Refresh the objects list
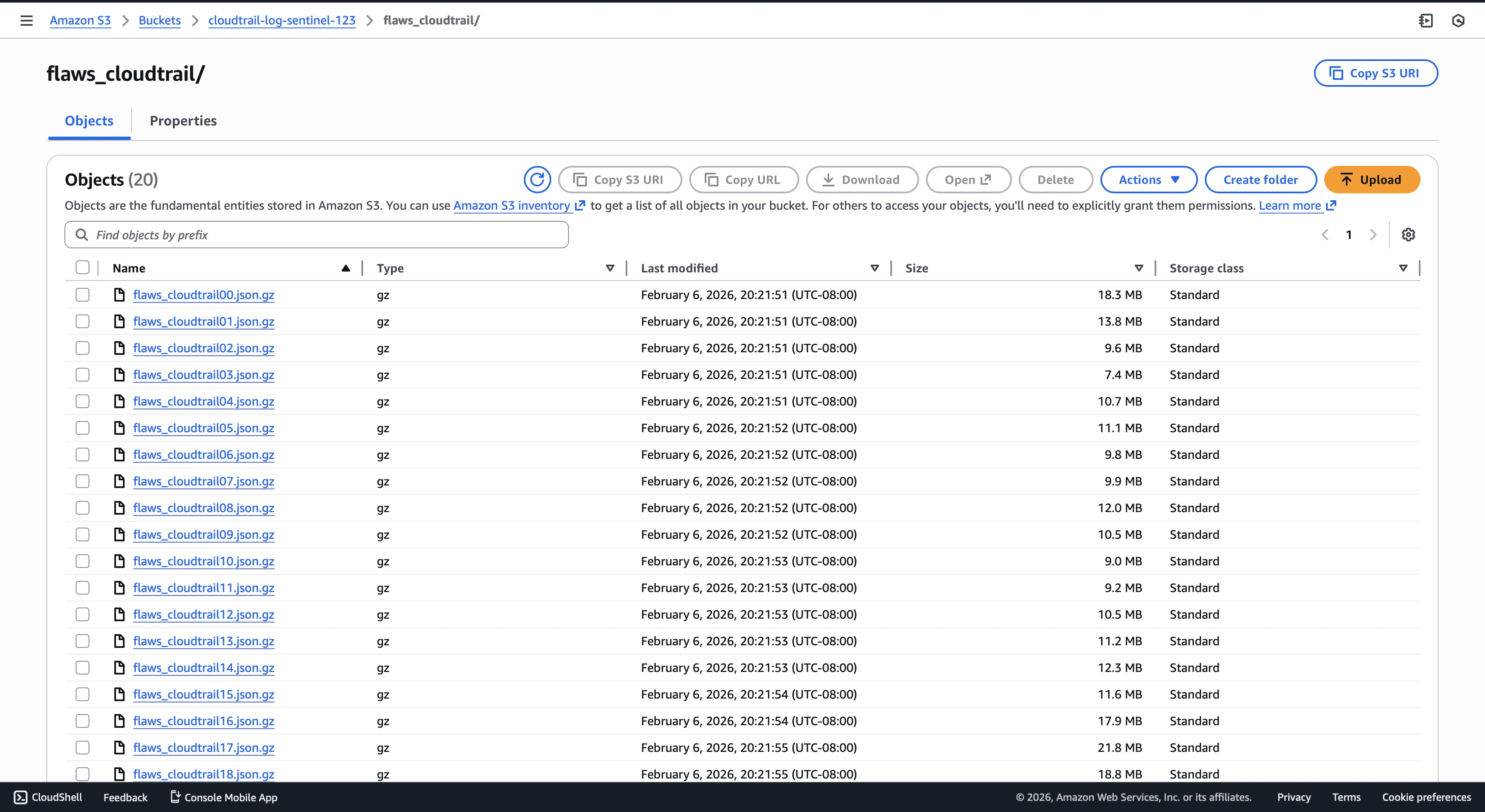This screenshot has height=812, width=1485. coord(537,179)
